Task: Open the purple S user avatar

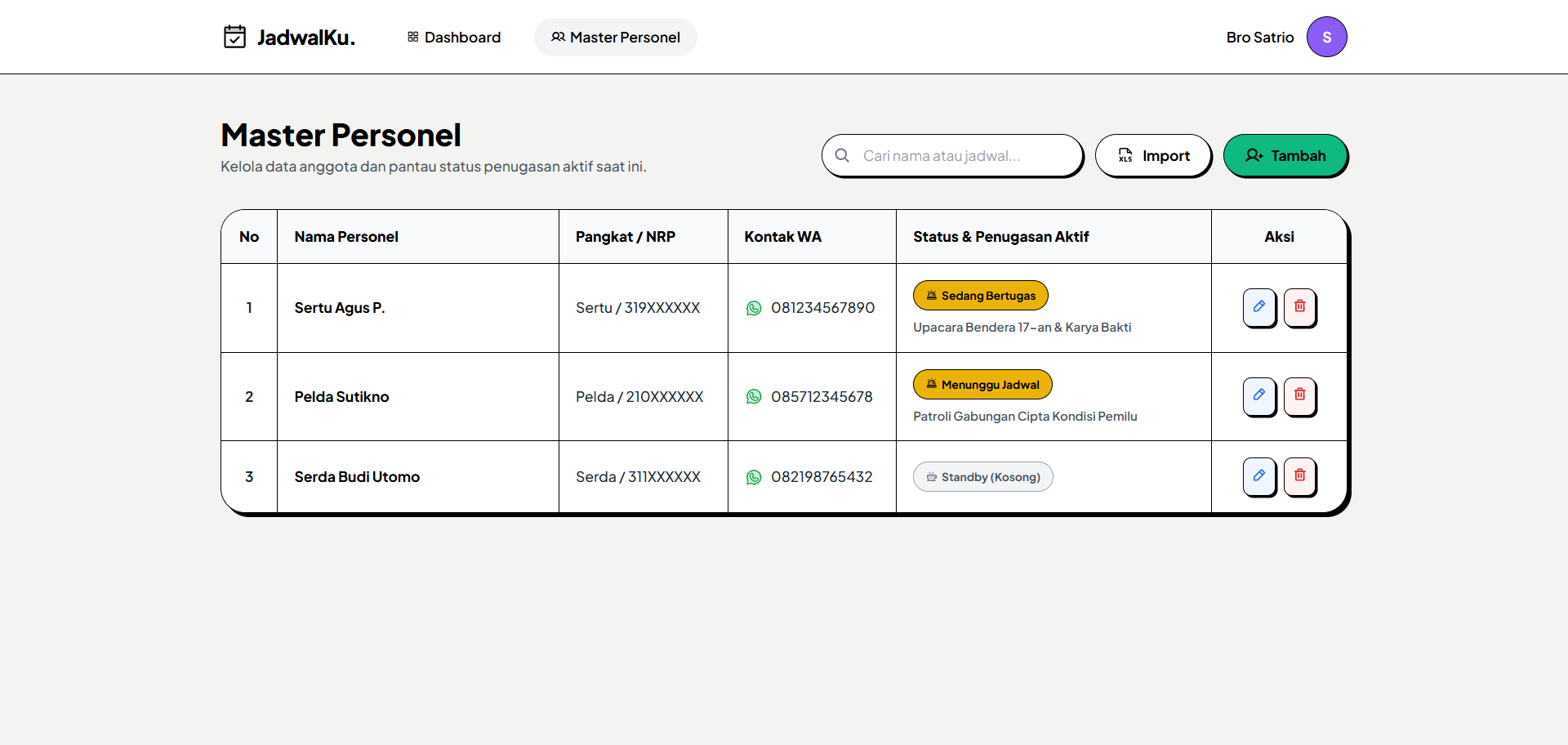Action: [1326, 37]
